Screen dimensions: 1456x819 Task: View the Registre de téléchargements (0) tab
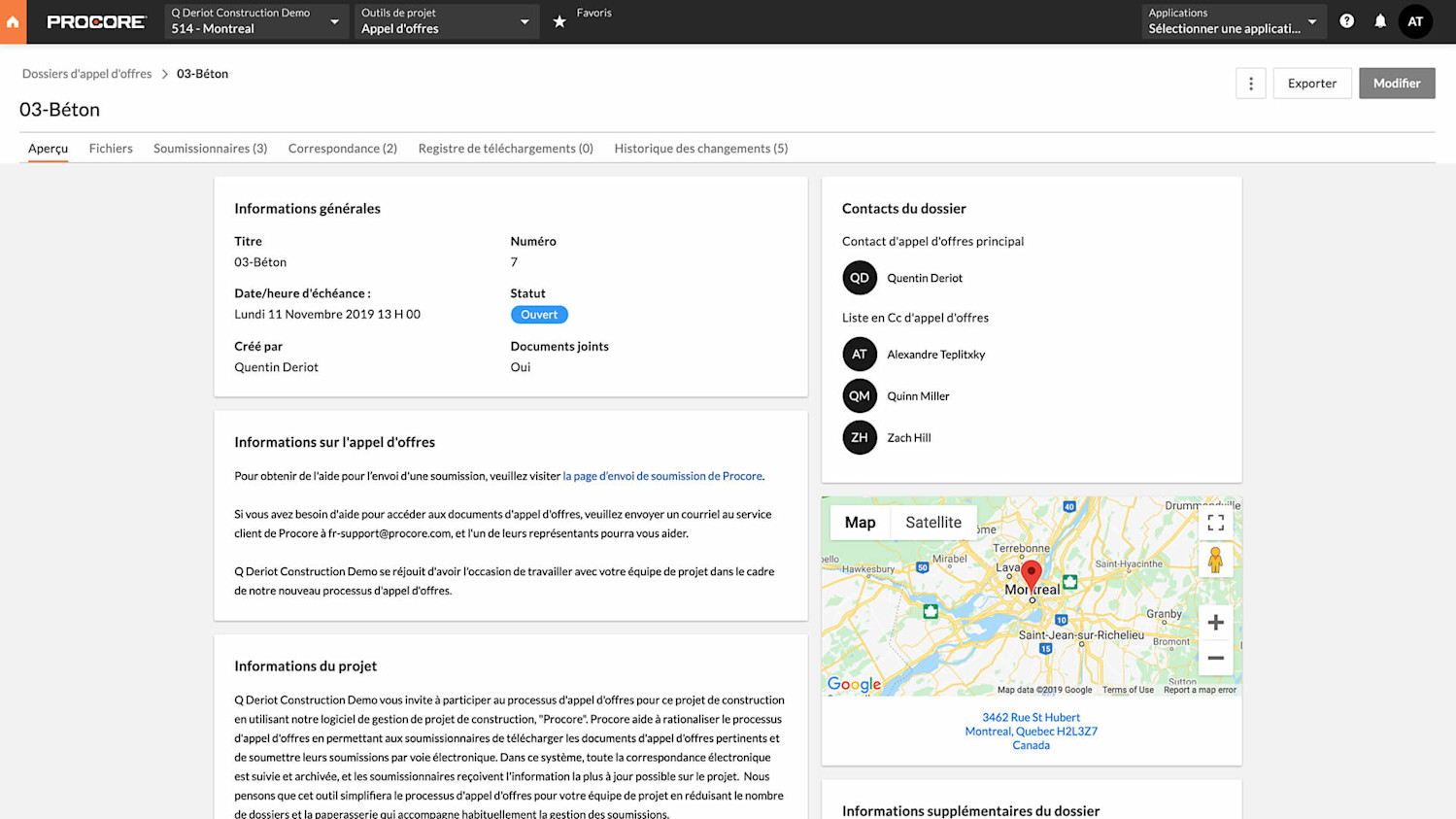click(x=505, y=149)
